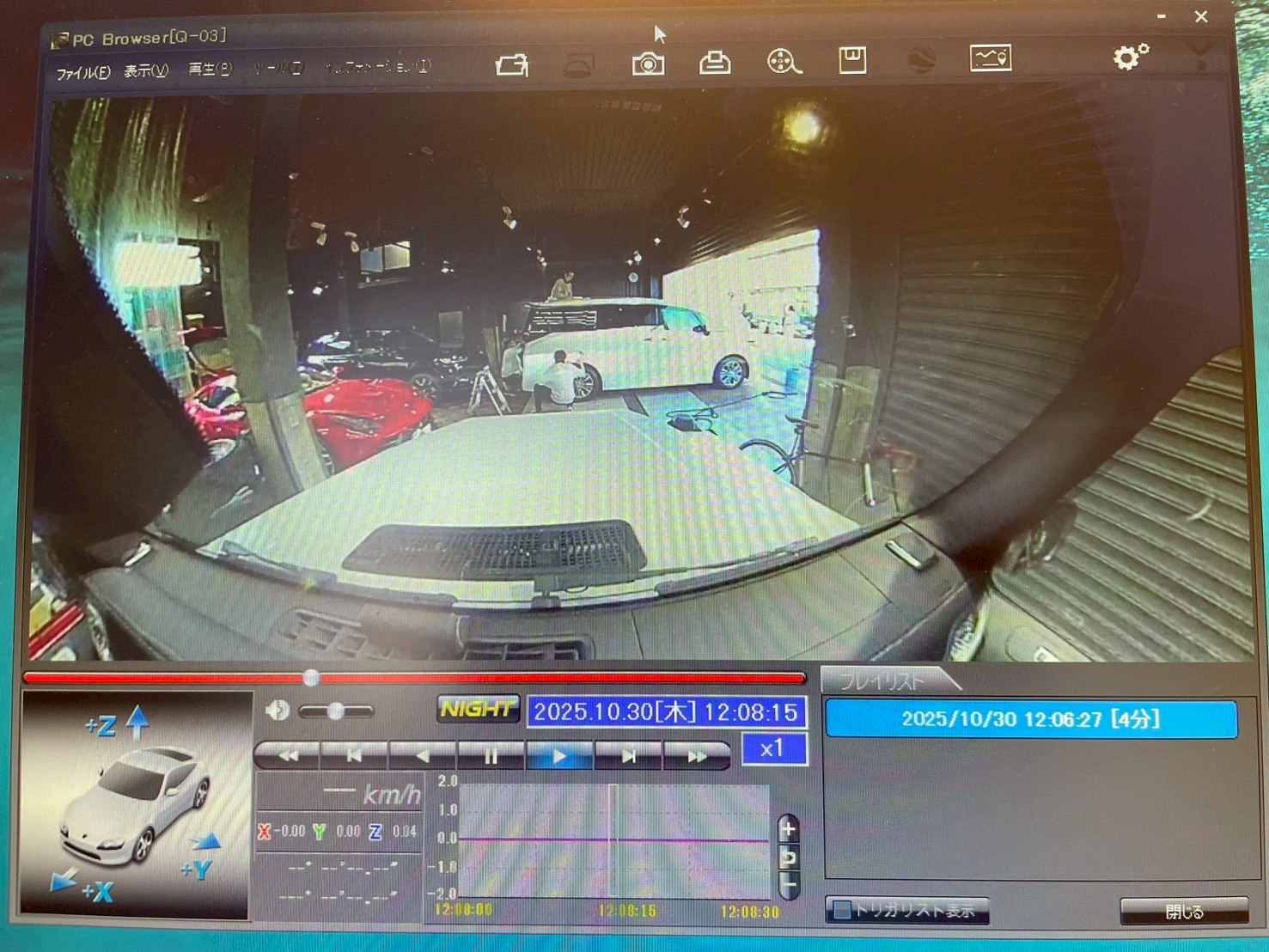This screenshot has height=952, width=1269.
Task: Open the 表示(V) menu
Action: pos(146,71)
